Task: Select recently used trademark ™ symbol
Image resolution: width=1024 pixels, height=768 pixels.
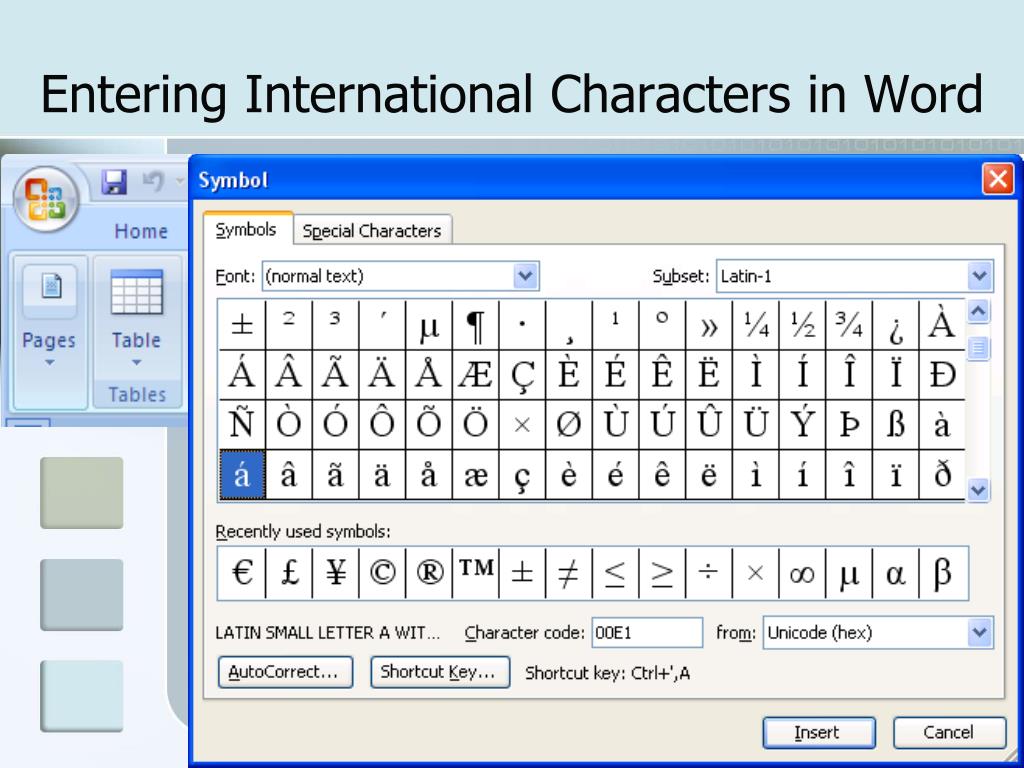Action: pos(475,573)
